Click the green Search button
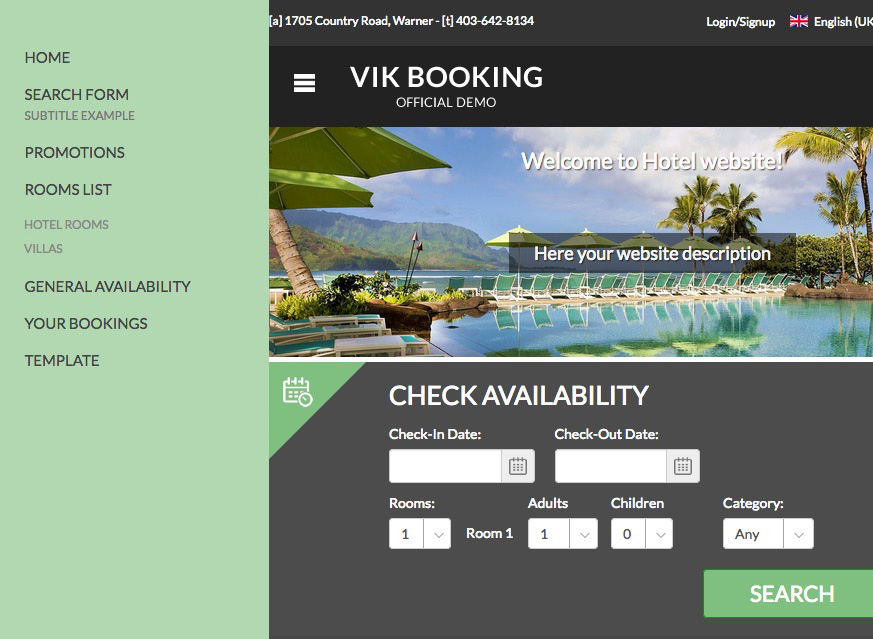The image size is (873, 639). (788, 593)
